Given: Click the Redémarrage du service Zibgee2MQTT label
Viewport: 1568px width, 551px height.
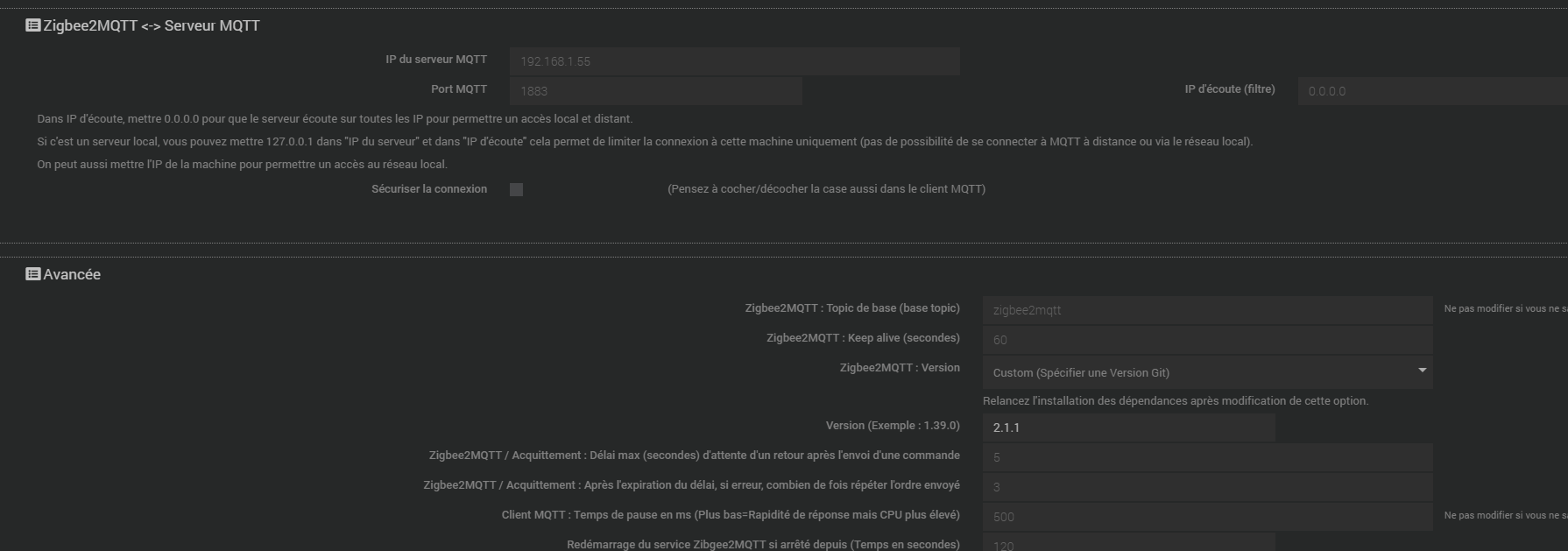Looking at the screenshot, I should (x=763, y=545).
